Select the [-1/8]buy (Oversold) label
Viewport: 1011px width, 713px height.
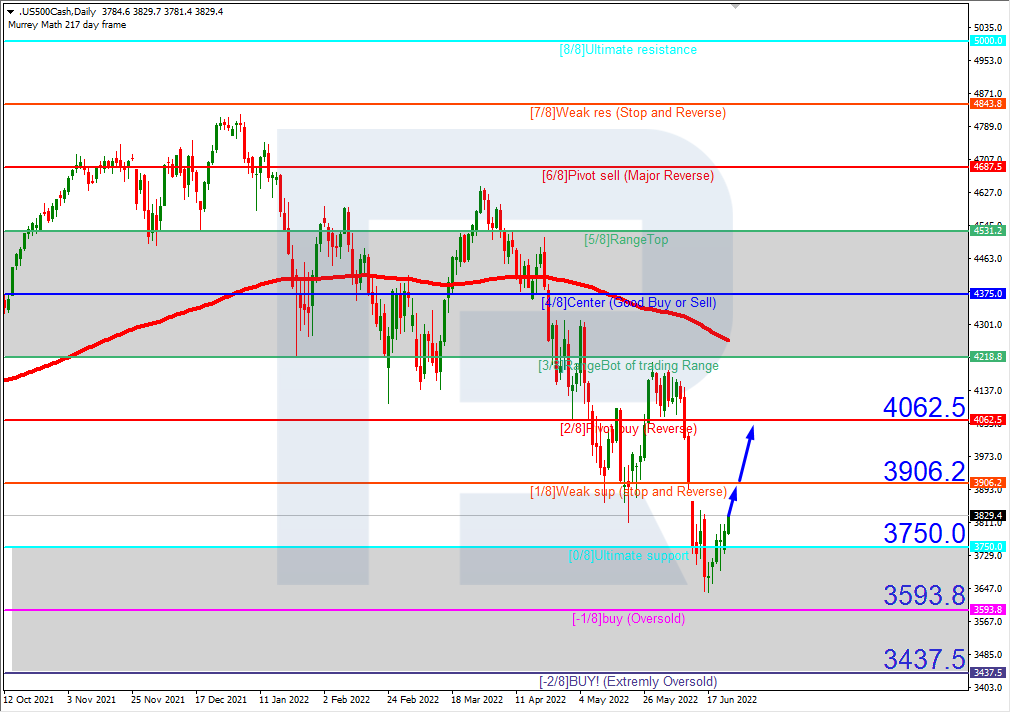click(628, 619)
